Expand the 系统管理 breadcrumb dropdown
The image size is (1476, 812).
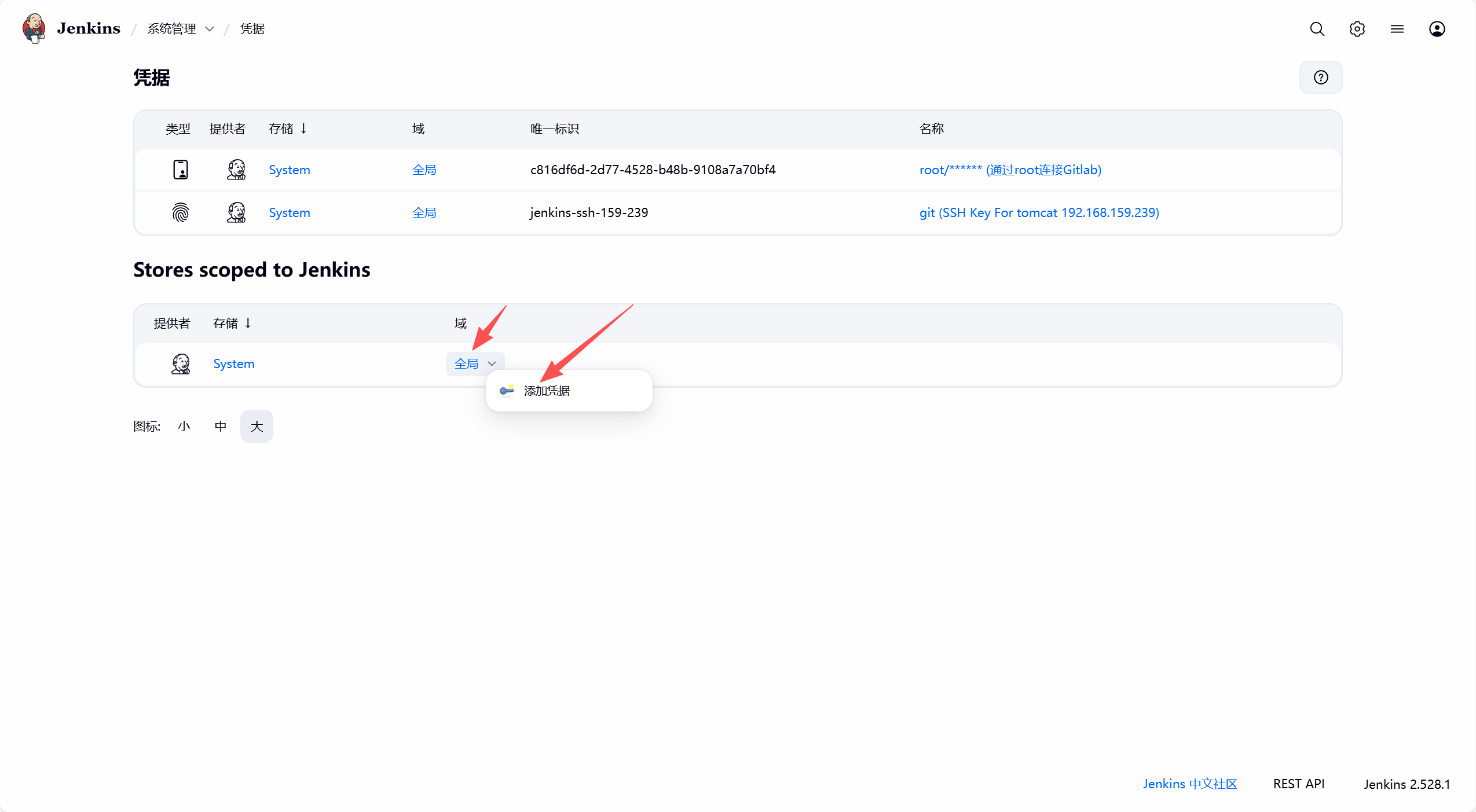pos(210,29)
